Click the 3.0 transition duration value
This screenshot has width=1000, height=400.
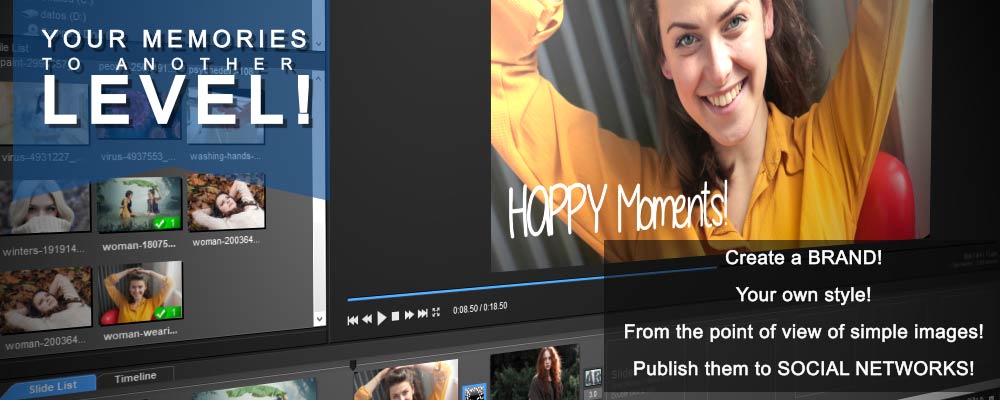coord(593,393)
